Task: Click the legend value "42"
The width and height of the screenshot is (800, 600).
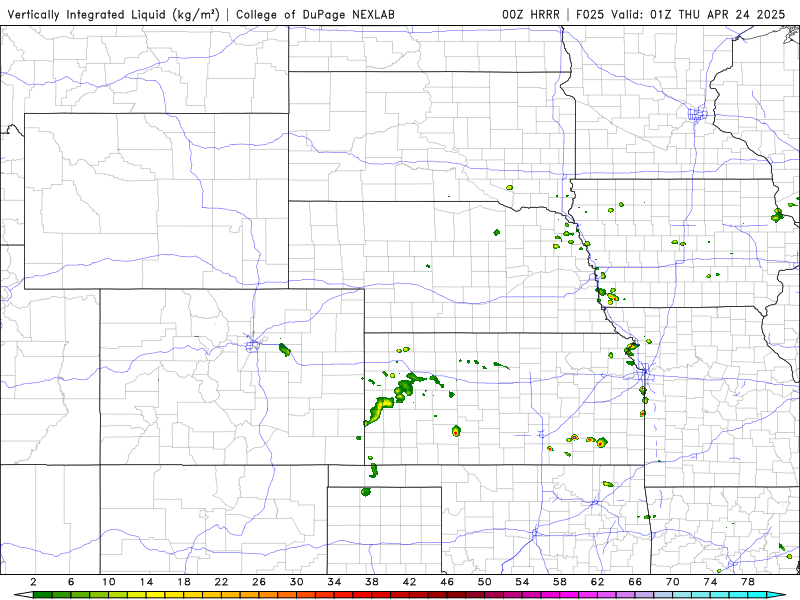Action: tap(409, 582)
